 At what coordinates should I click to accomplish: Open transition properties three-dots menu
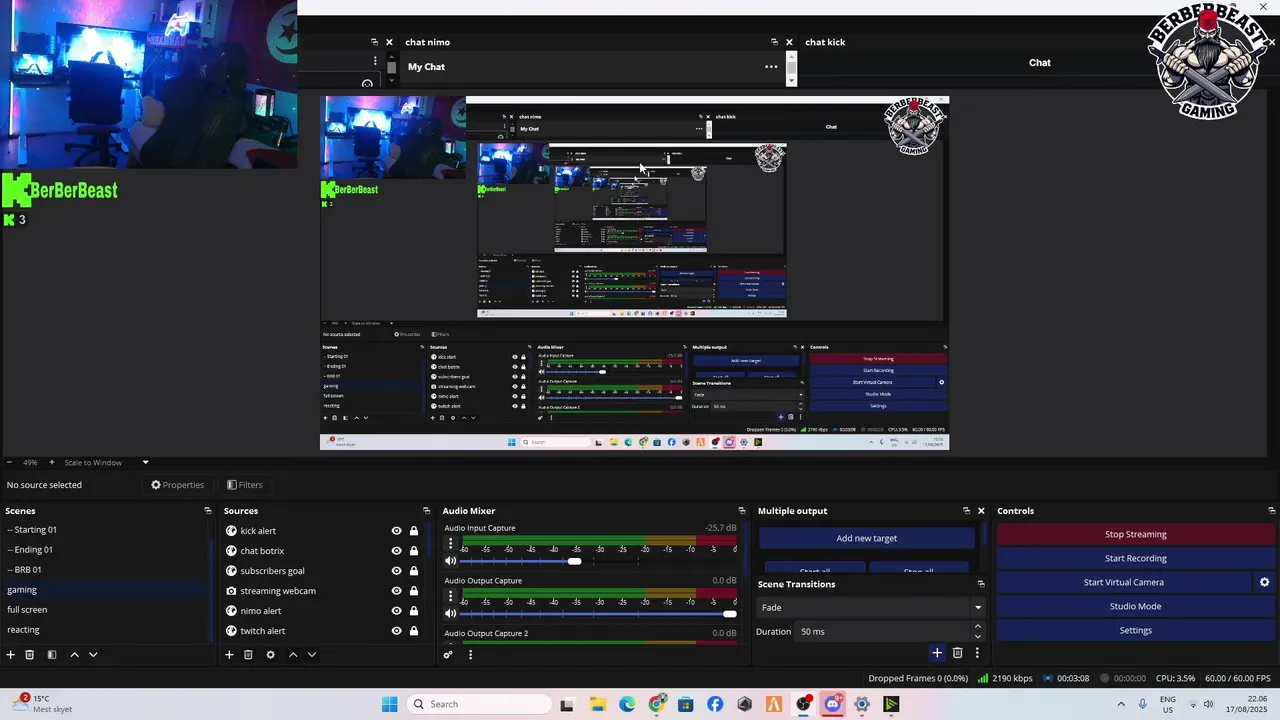[x=977, y=653]
